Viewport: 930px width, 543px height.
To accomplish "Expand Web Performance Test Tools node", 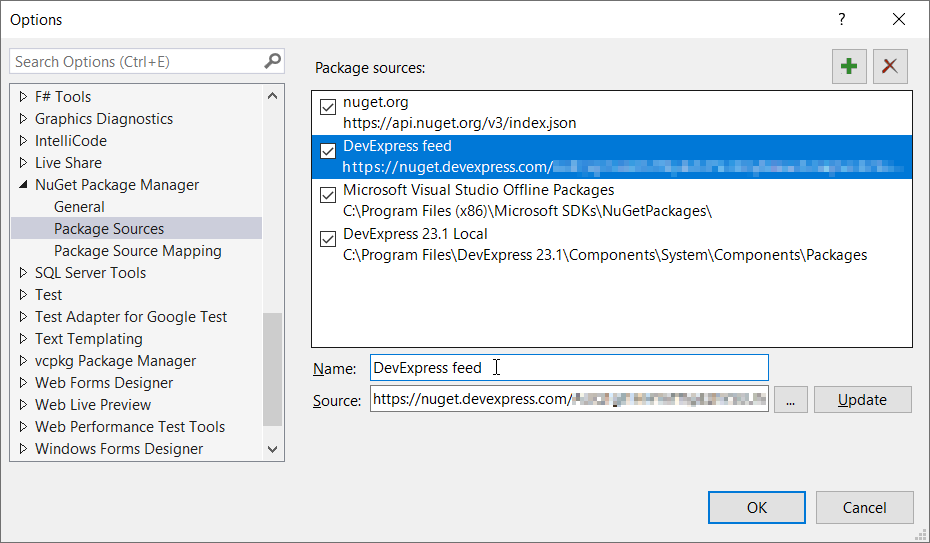I will 23,426.
